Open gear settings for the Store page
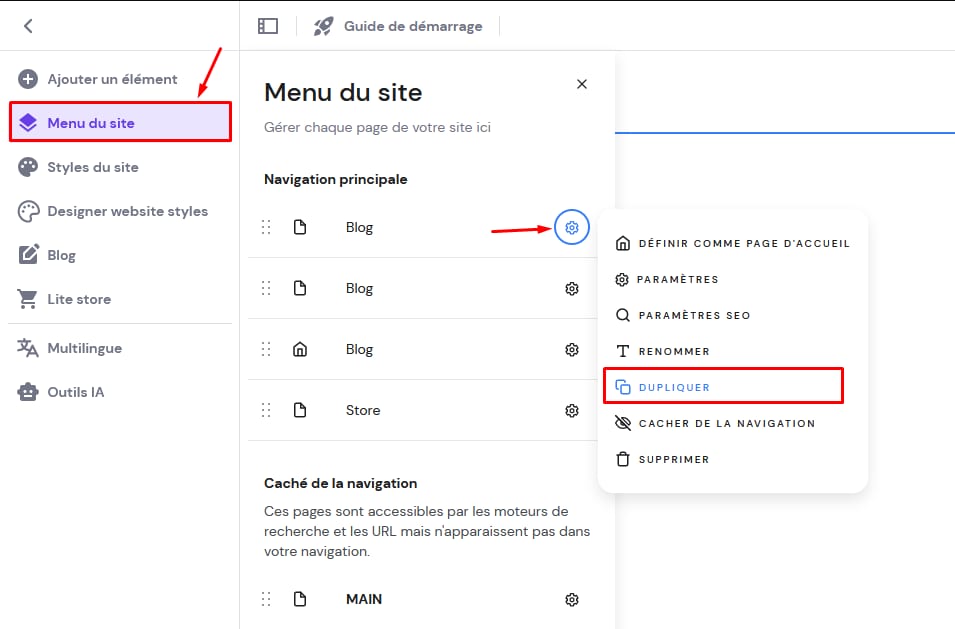Screen dimensions: 955x629 [572, 410]
